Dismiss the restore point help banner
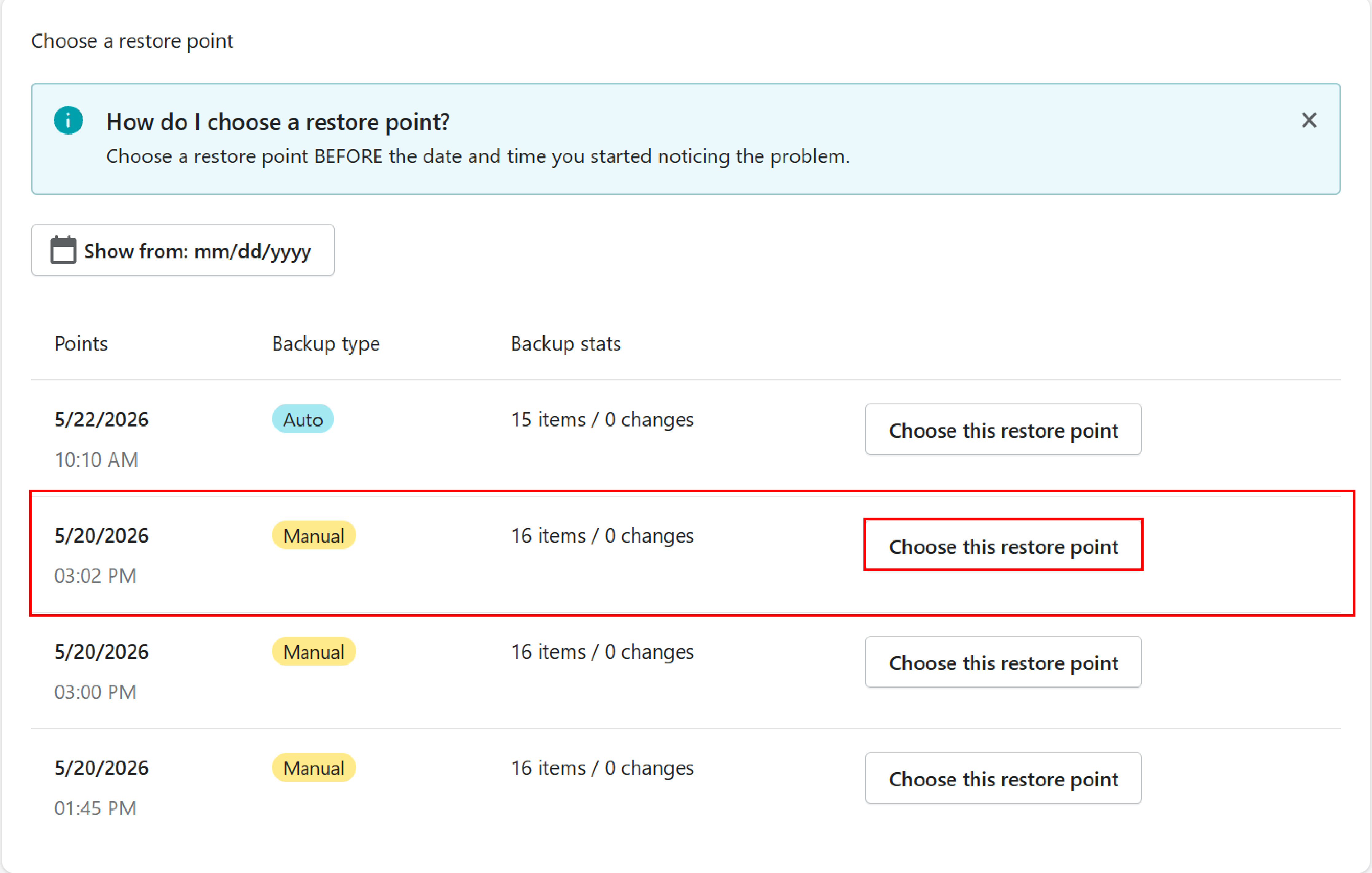Screen dimensions: 1372x873 (x=1309, y=120)
